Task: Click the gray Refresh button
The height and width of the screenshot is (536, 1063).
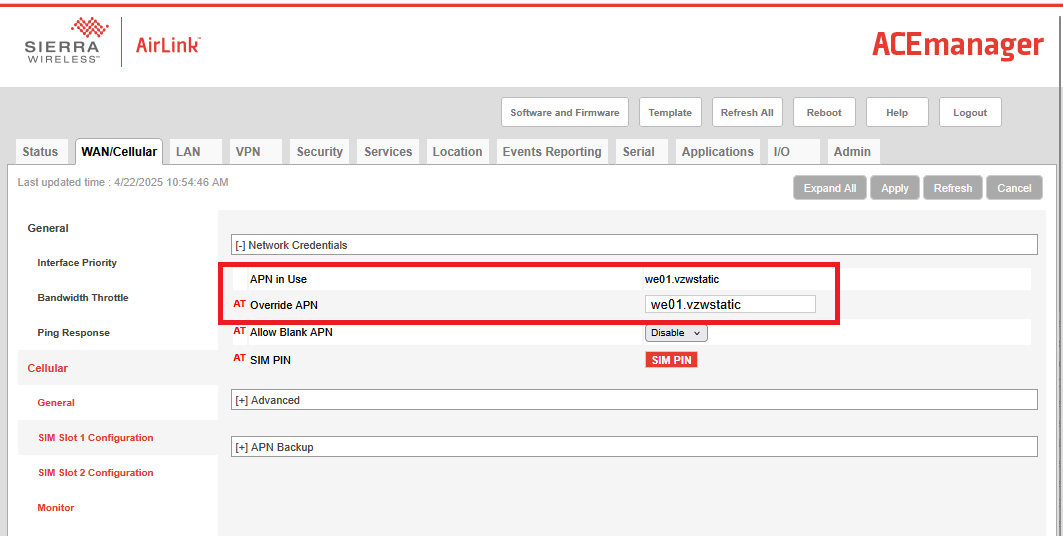Action: (952, 188)
